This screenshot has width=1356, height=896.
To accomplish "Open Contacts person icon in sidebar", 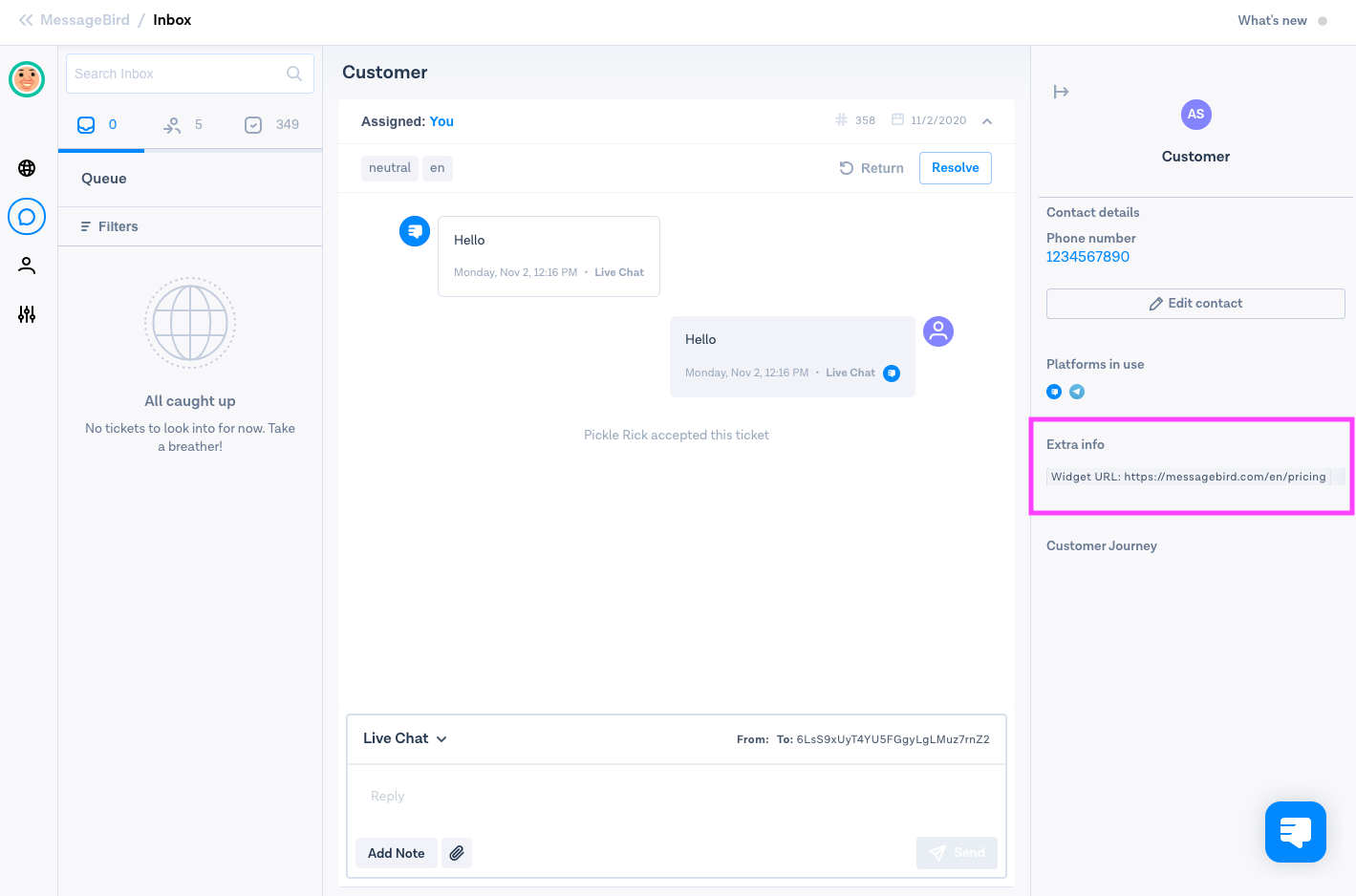I will (x=27, y=266).
